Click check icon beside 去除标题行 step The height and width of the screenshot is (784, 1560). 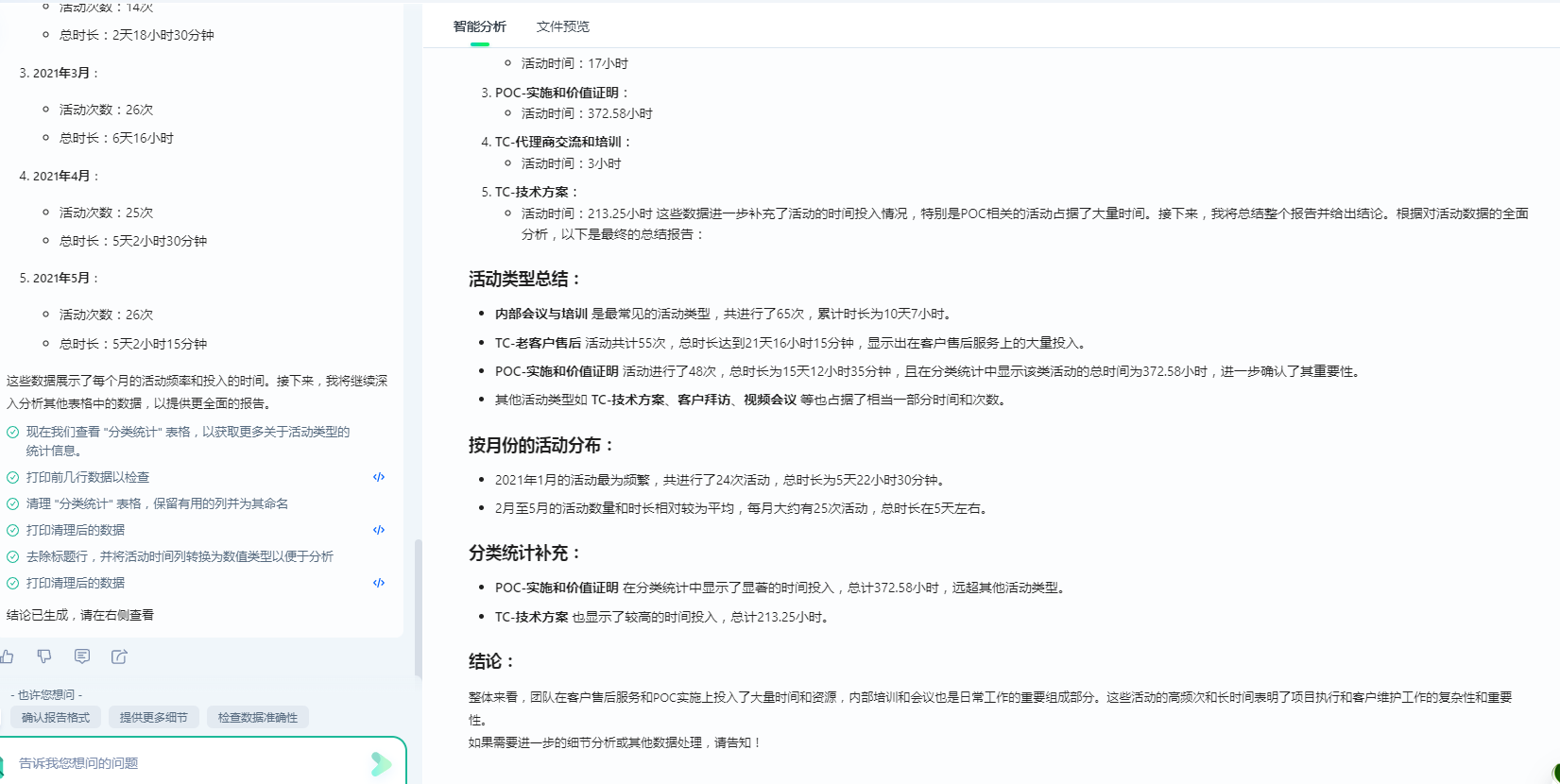coord(13,556)
